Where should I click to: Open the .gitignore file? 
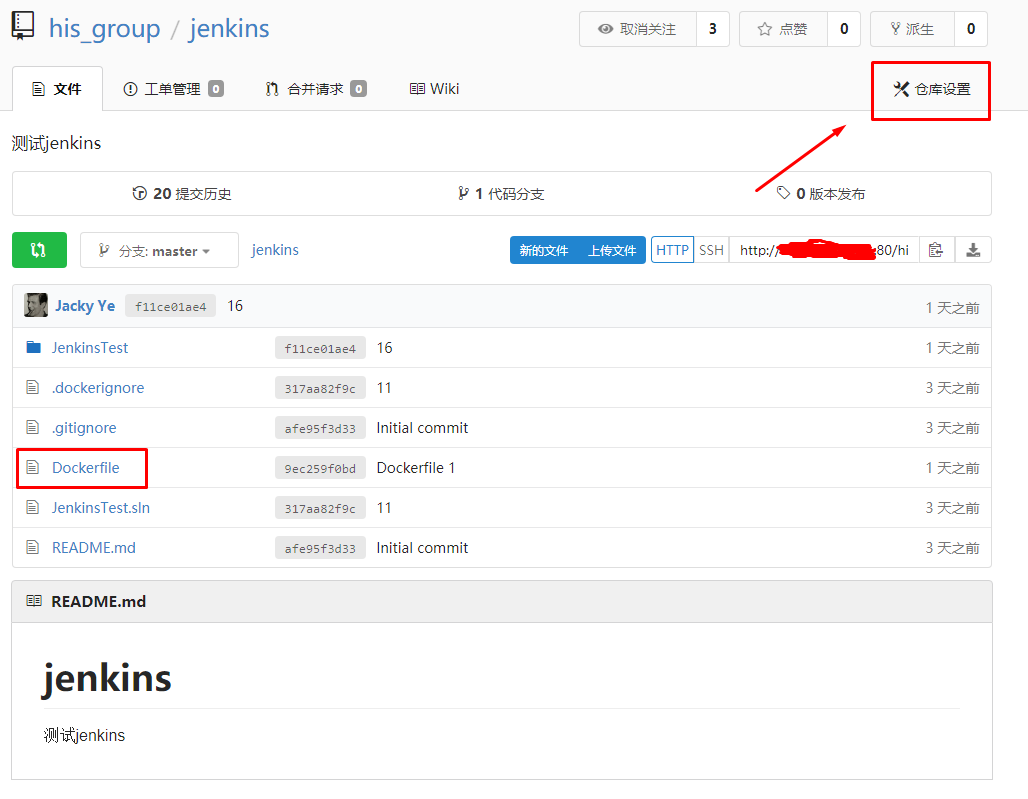(x=84, y=428)
